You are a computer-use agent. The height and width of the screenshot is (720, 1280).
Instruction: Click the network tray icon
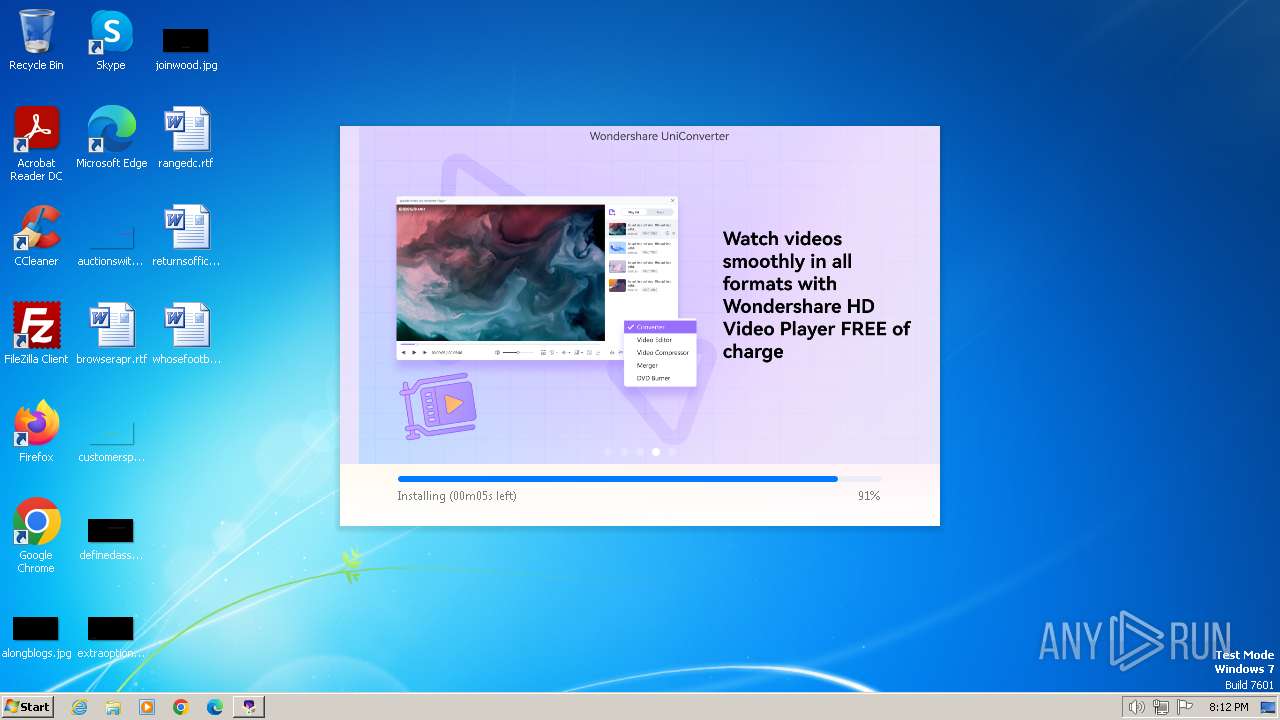(x=1161, y=707)
